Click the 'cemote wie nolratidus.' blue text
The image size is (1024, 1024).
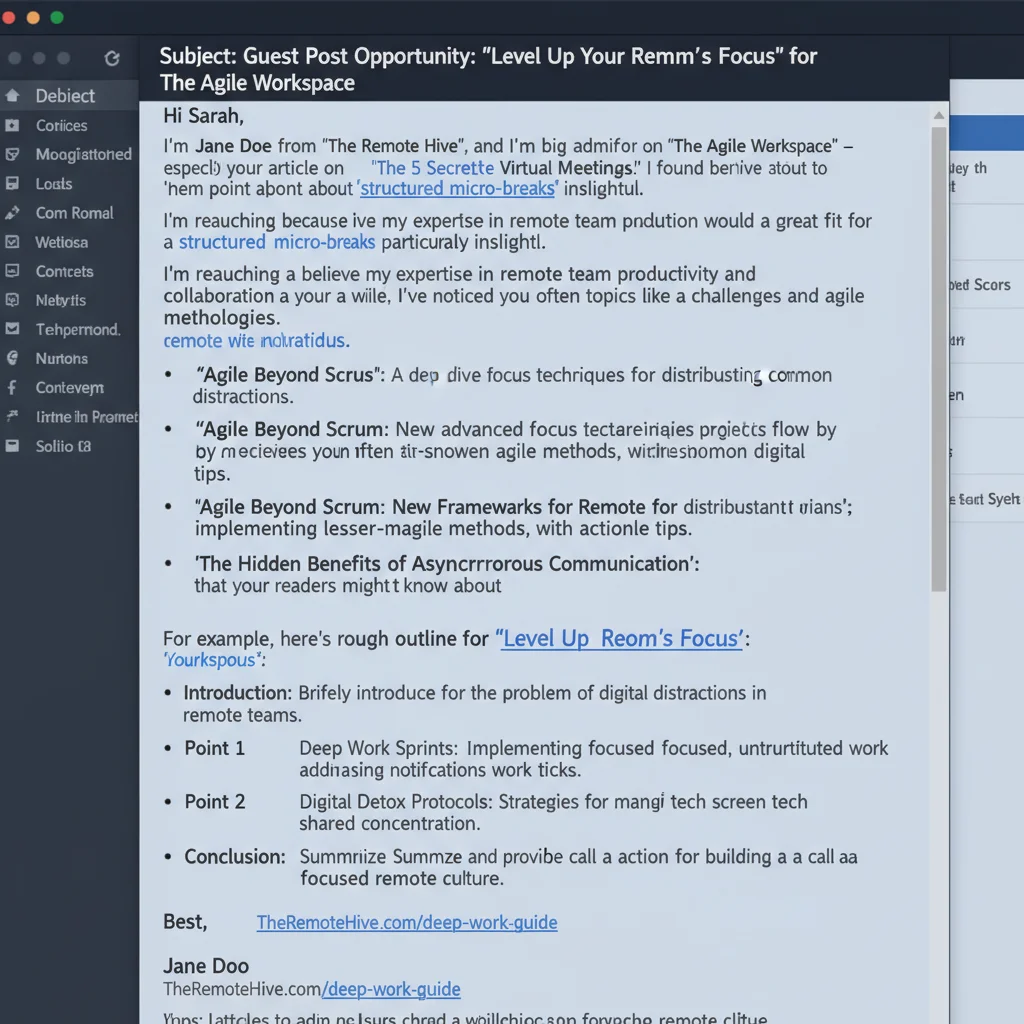(257, 341)
